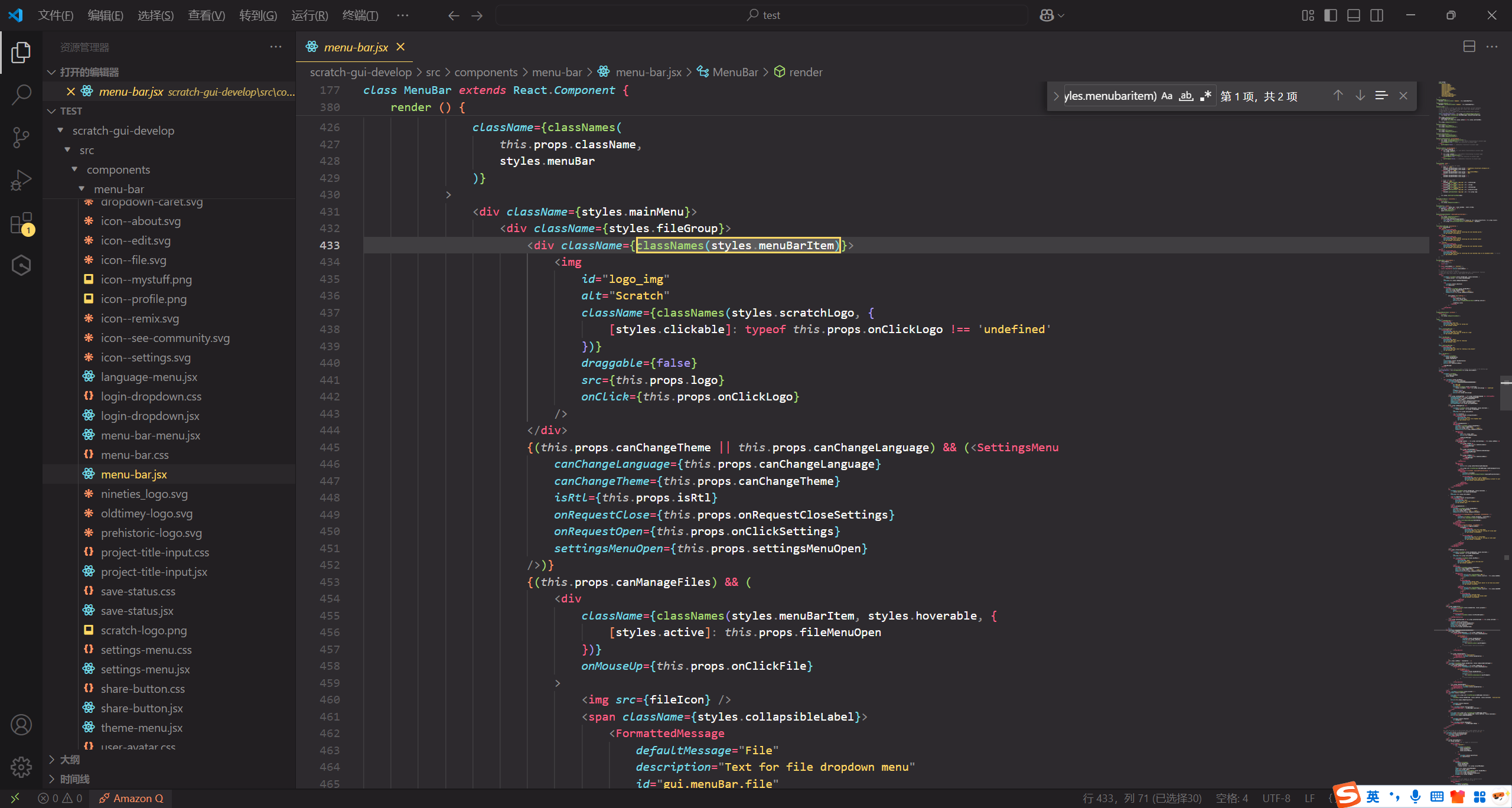The height and width of the screenshot is (808, 1512).
Task: Open the 查看(V) menu
Action: tap(206, 15)
